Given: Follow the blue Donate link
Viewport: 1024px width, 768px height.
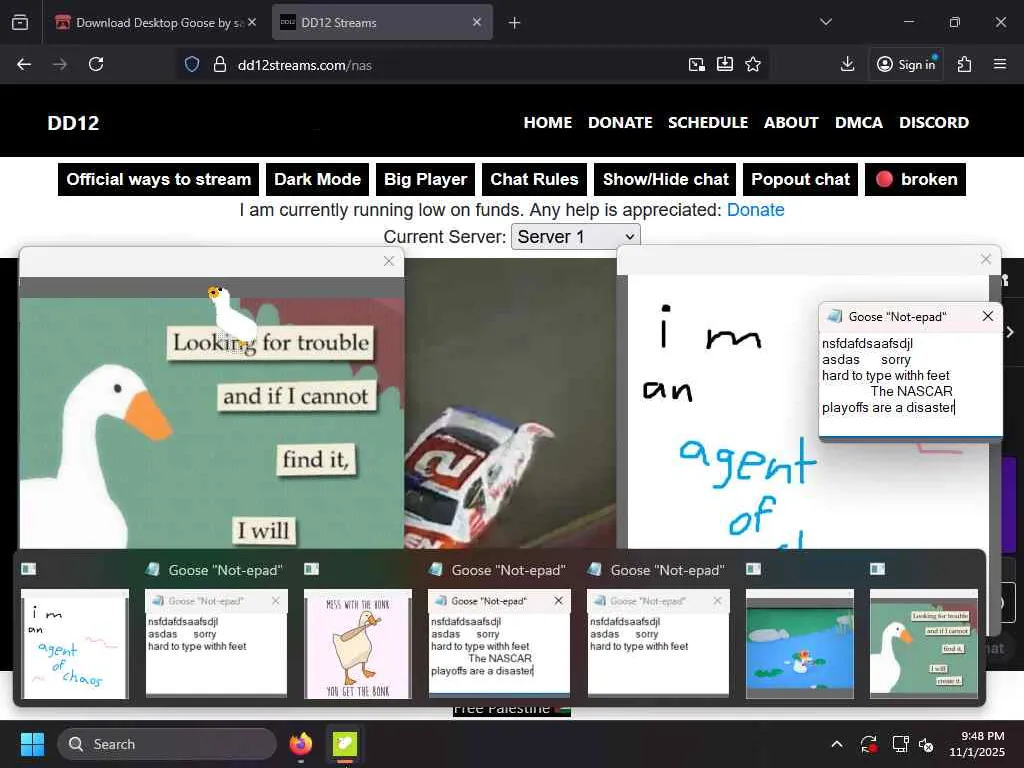Looking at the screenshot, I should (756, 210).
